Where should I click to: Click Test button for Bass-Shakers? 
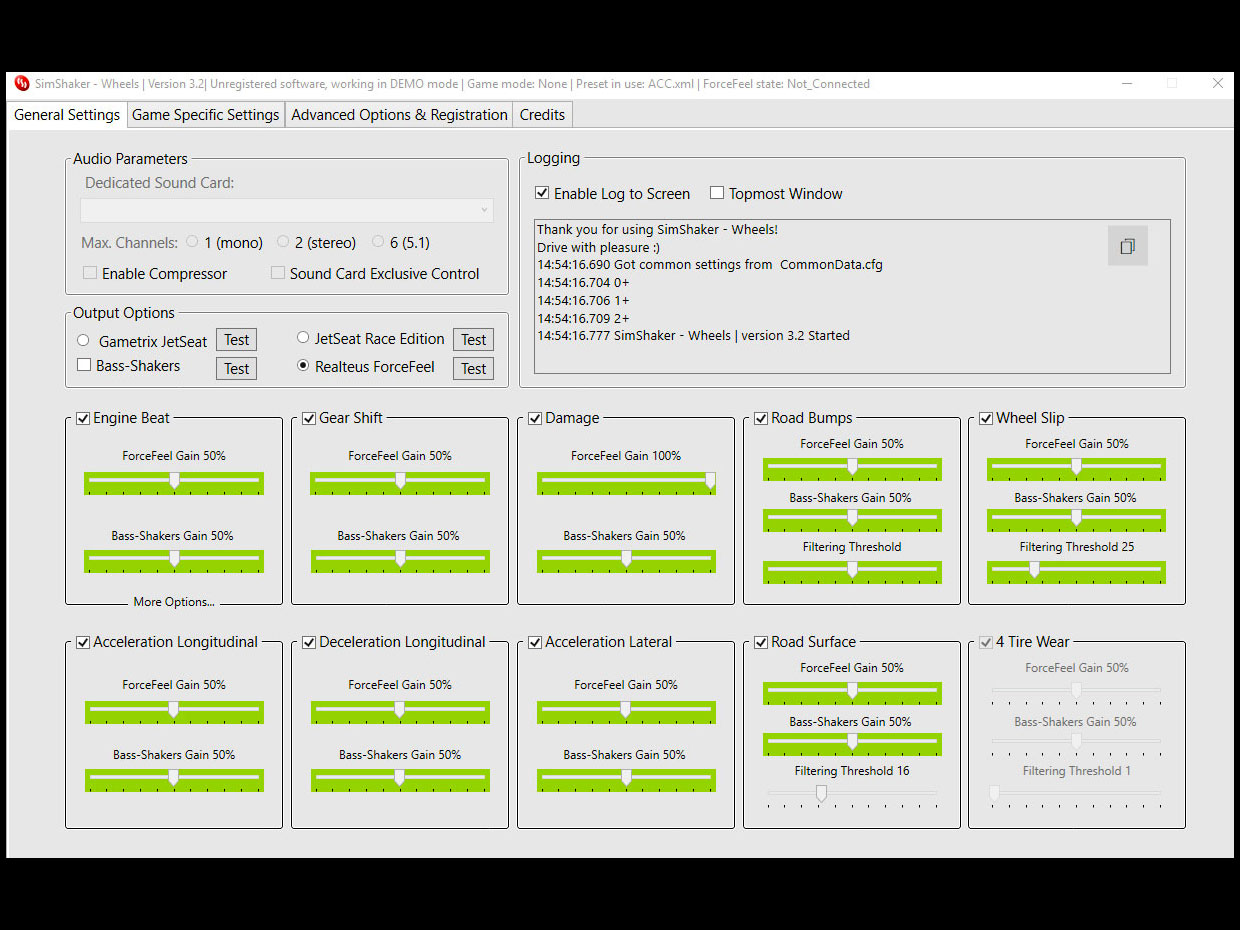click(x=236, y=369)
